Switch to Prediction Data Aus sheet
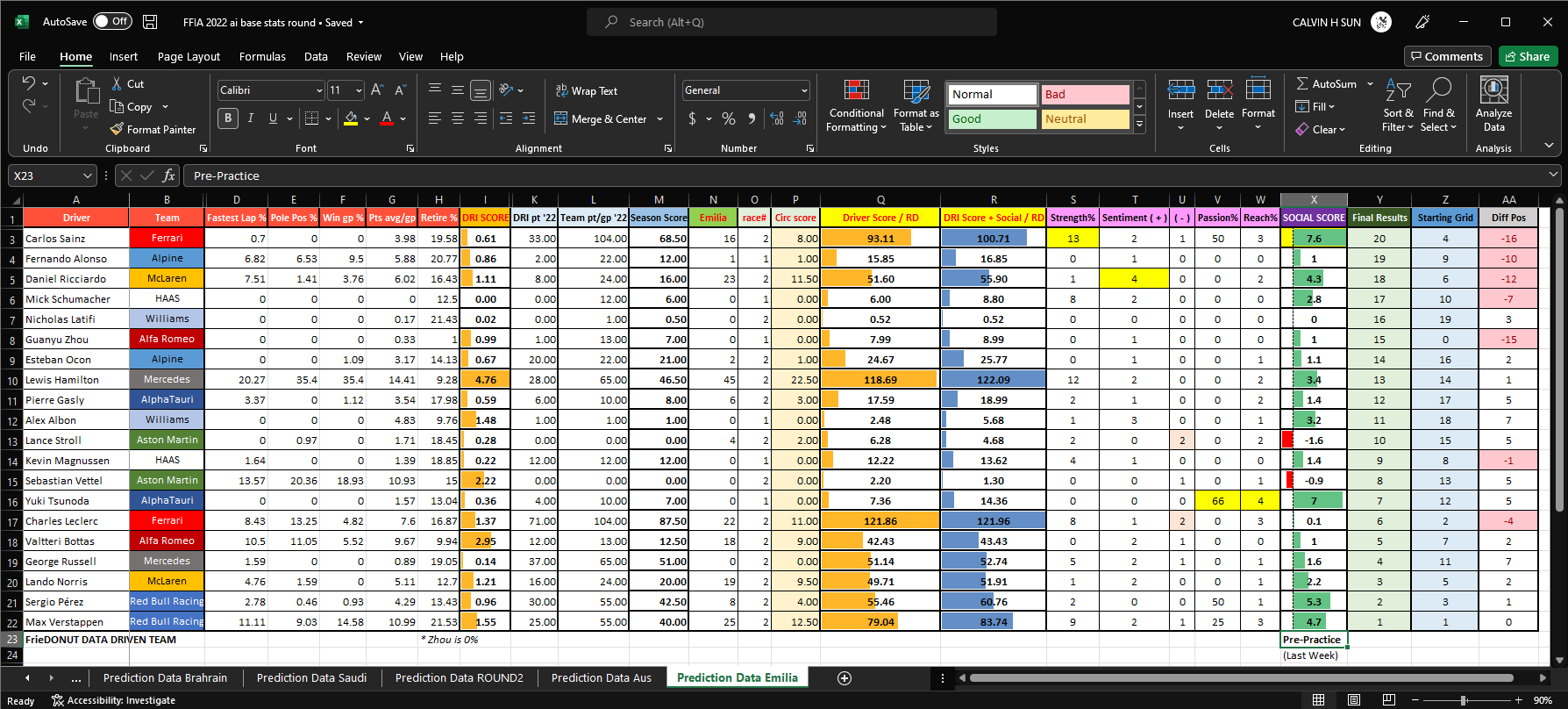Screen dimensions: 1568x709 [602, 677]
